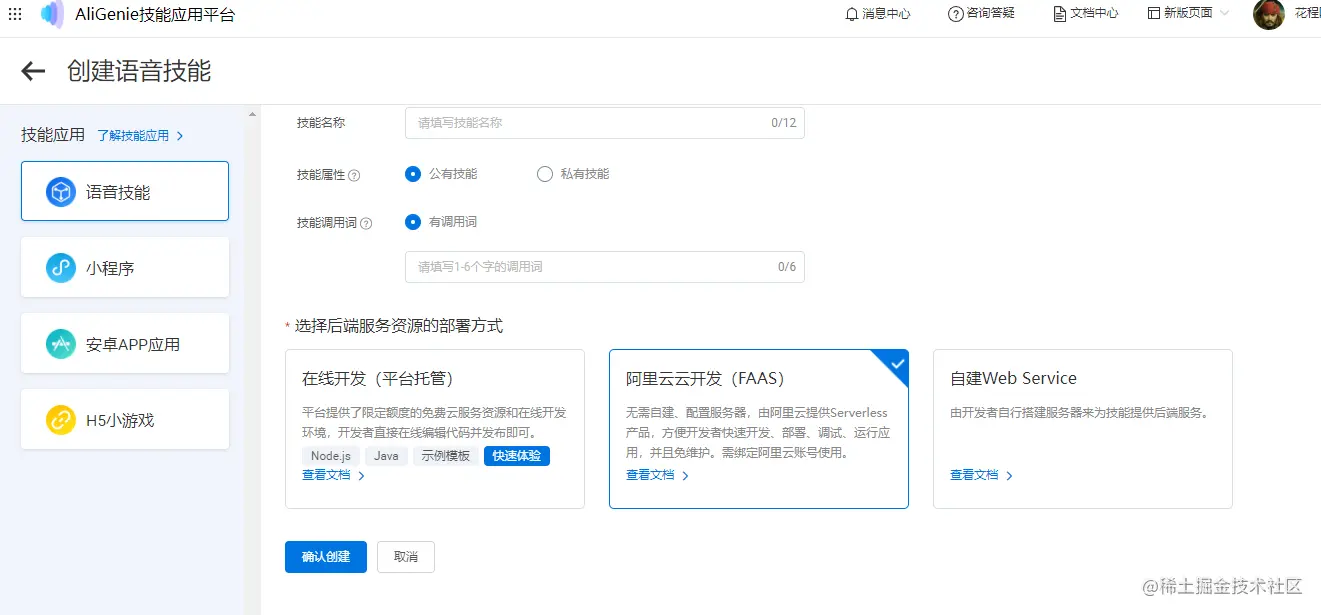Open 查看文档 link in 自建Web Service card
The image size is (1321, 615).
[974, 475]
